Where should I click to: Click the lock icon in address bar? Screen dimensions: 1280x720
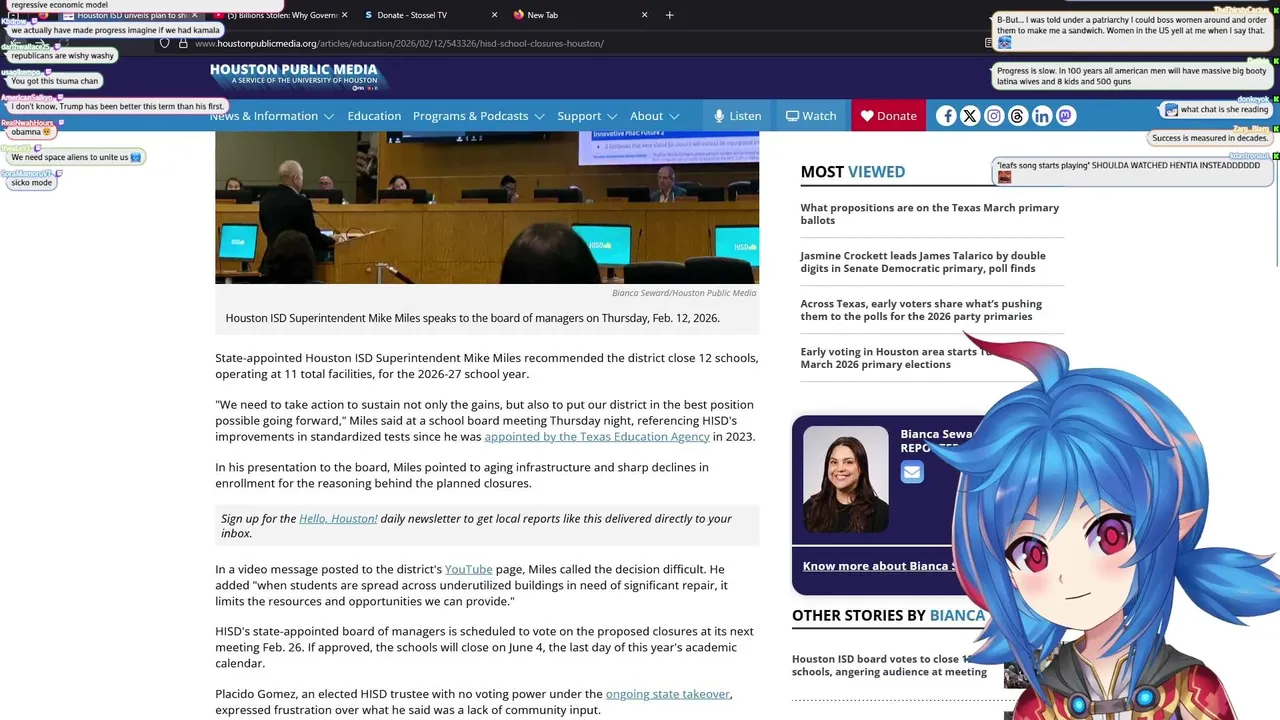[183, 43]
